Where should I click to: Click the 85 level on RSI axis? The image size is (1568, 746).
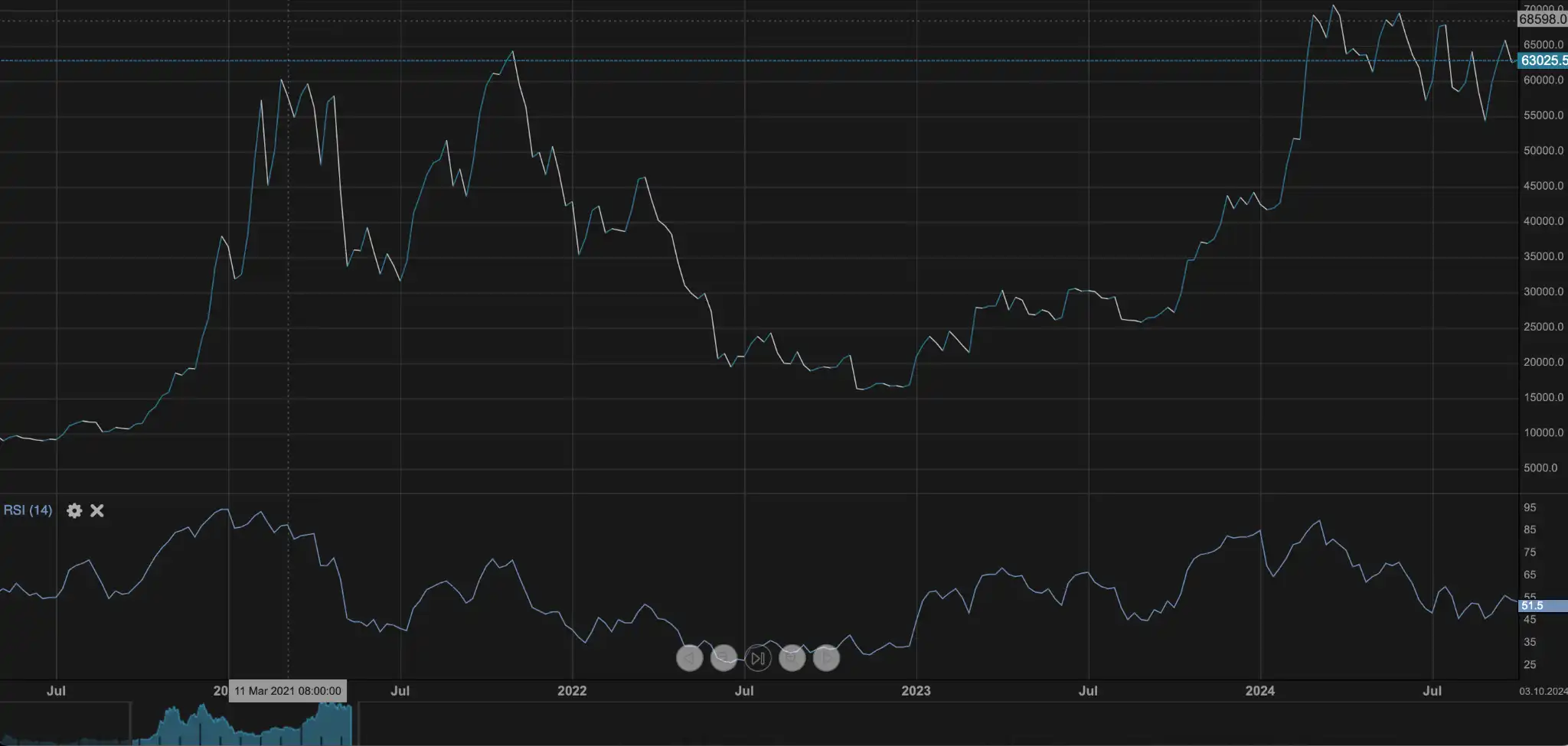pos(1530,529)
